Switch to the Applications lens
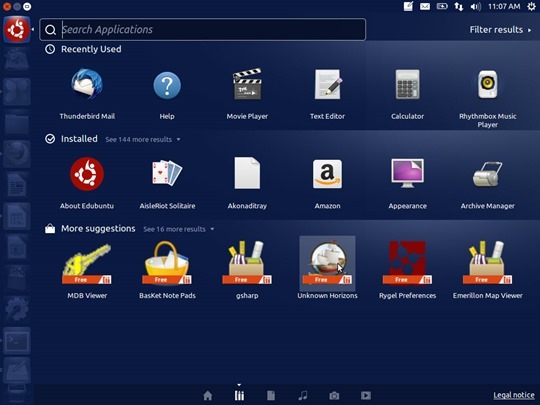540x405 pixels. [x=239, y=395]
